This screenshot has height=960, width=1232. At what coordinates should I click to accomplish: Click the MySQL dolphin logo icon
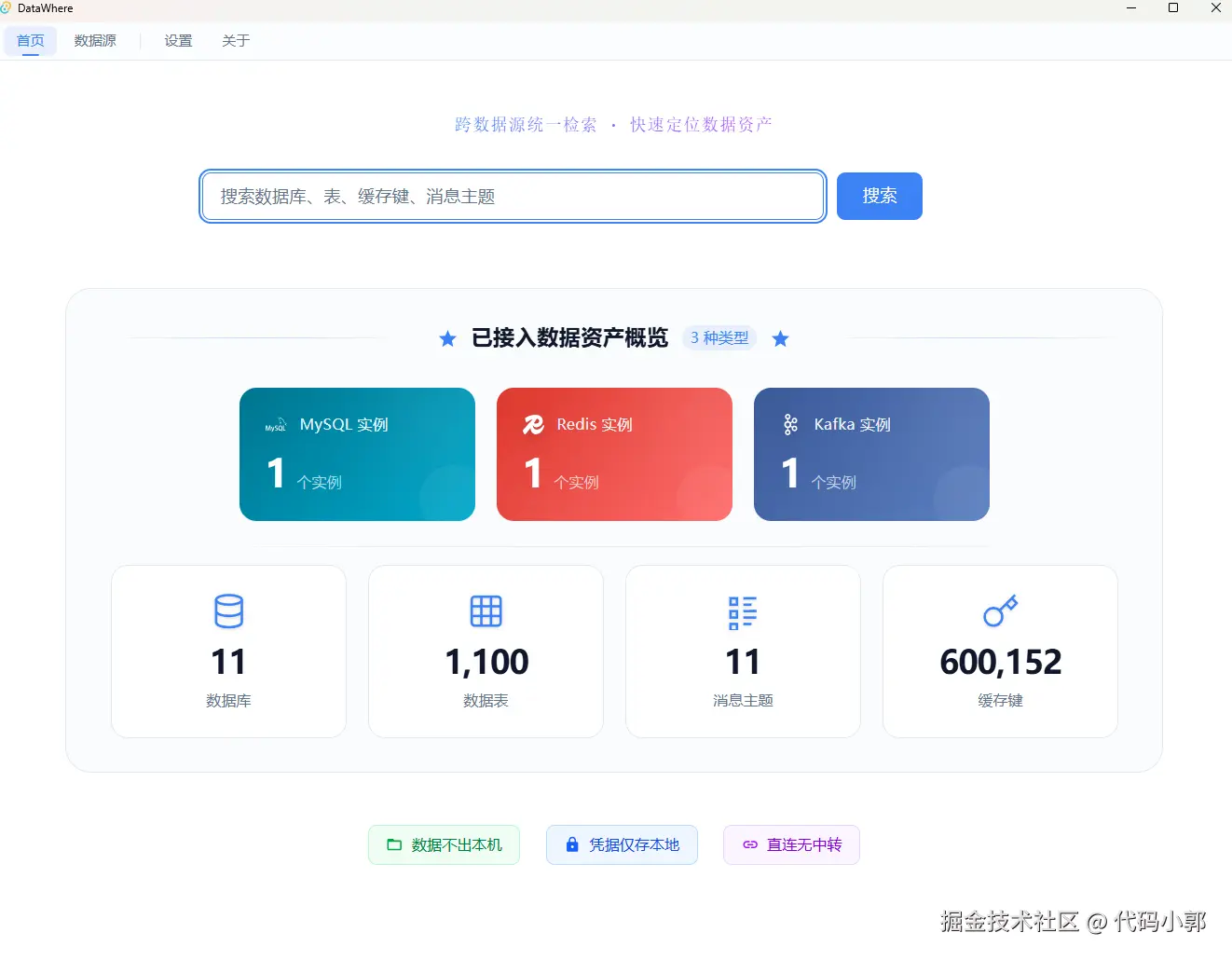point(276,425)
